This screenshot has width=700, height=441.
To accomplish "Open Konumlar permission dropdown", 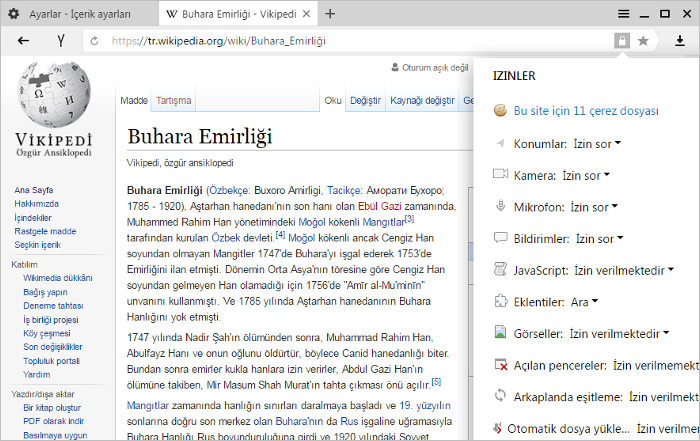I will [x=597, y=144].
